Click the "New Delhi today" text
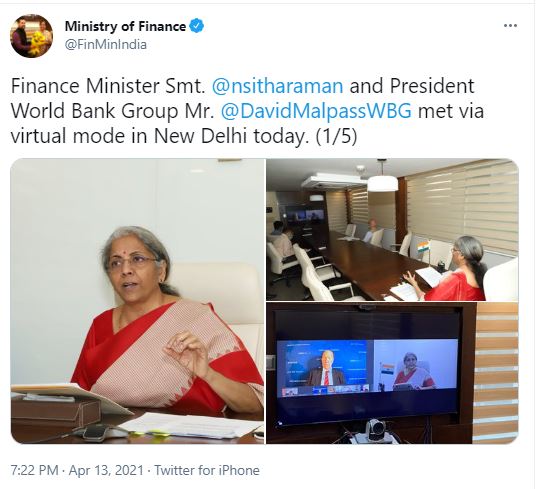This screenshot has height=489, width=536. tap(229, 136)
